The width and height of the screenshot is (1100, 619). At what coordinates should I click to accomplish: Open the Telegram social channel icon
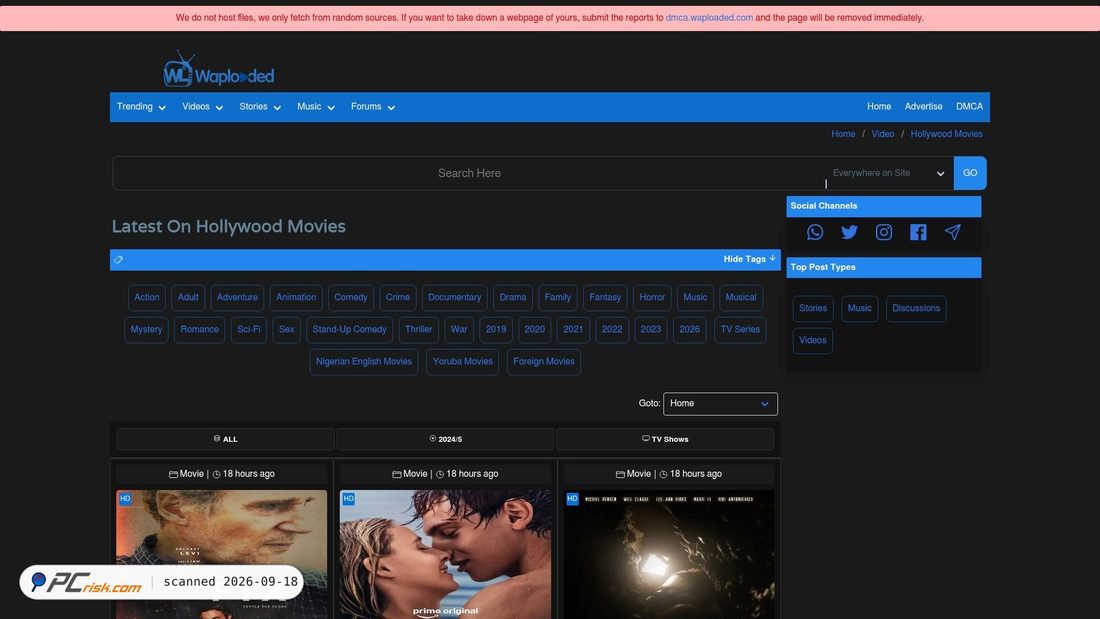(x=953, y=232)
